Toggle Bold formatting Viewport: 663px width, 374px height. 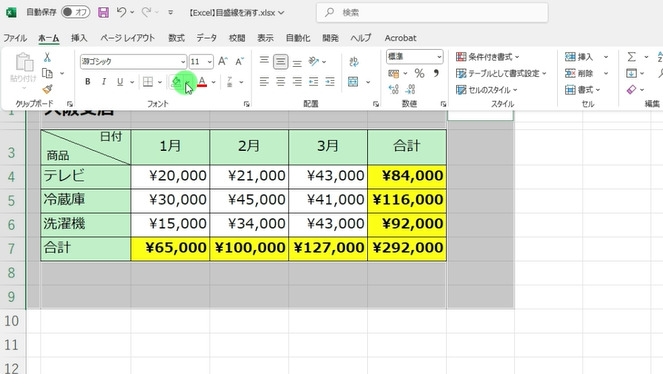click(88, 82)
